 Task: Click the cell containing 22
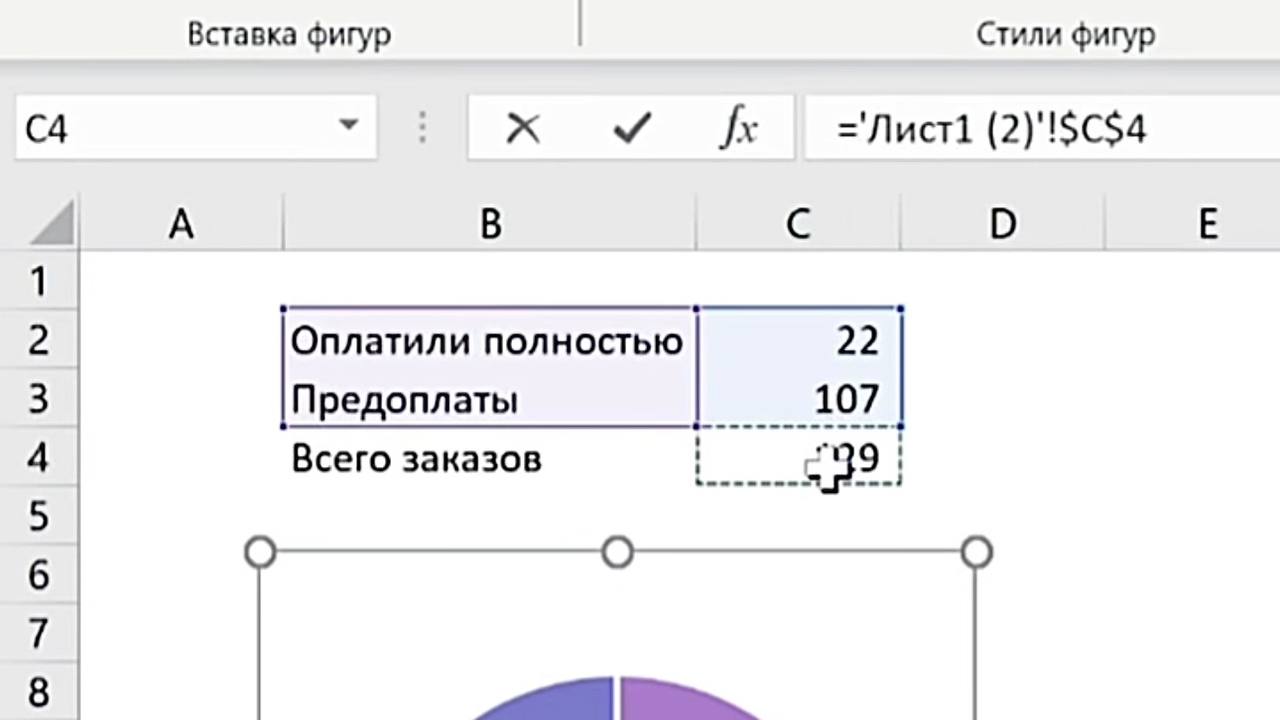798,340
